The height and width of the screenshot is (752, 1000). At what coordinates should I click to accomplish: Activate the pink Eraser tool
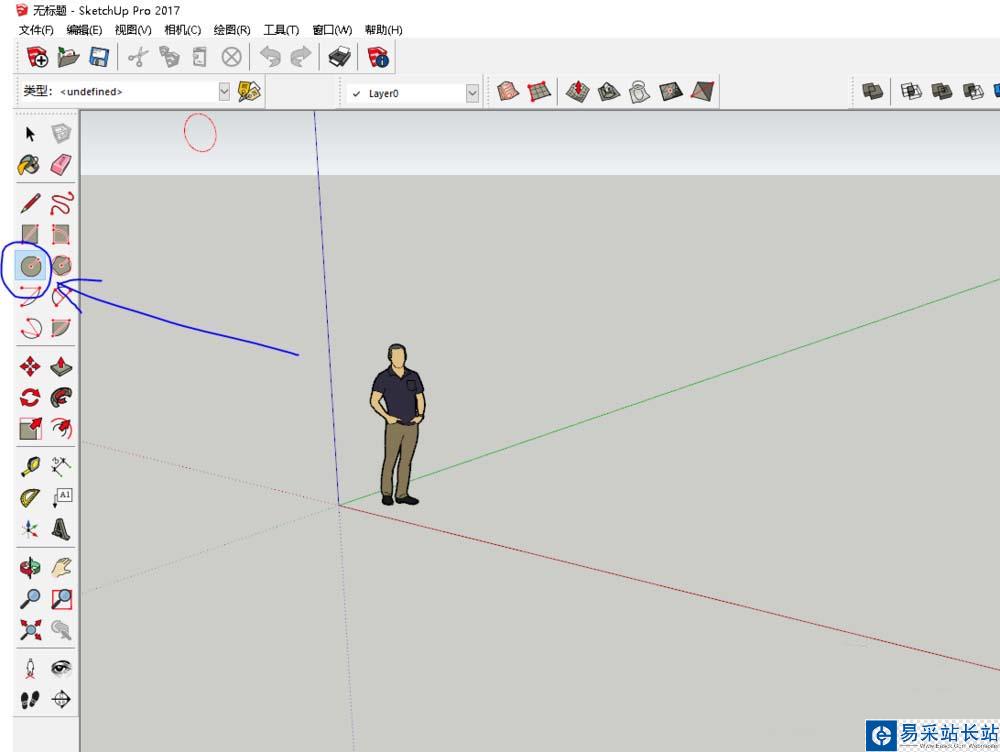[61, 165]
